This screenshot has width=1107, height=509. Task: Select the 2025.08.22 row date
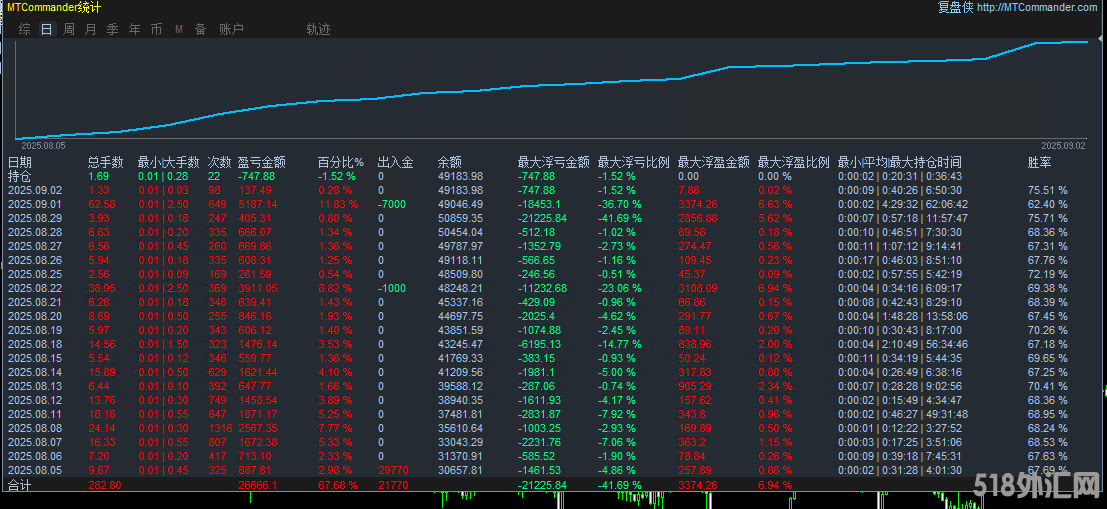pos(35,288)
